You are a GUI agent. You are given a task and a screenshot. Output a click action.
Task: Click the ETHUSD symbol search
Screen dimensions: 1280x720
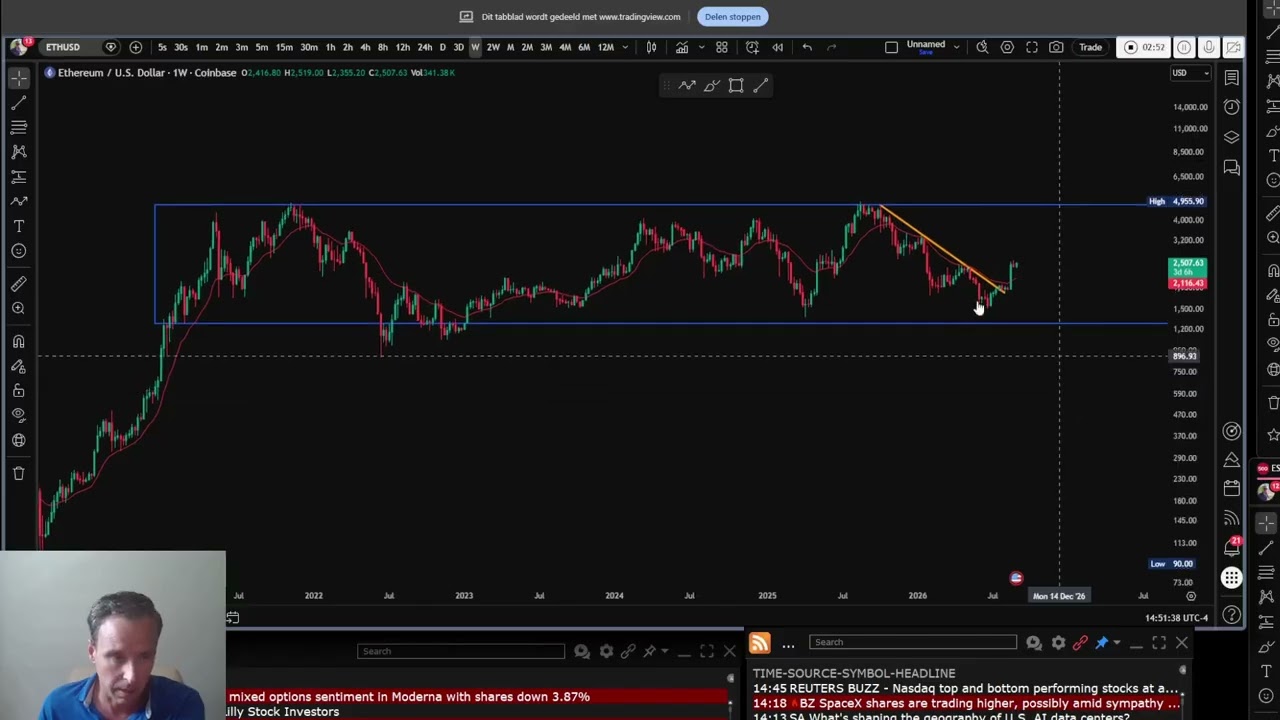click(62, 47)
